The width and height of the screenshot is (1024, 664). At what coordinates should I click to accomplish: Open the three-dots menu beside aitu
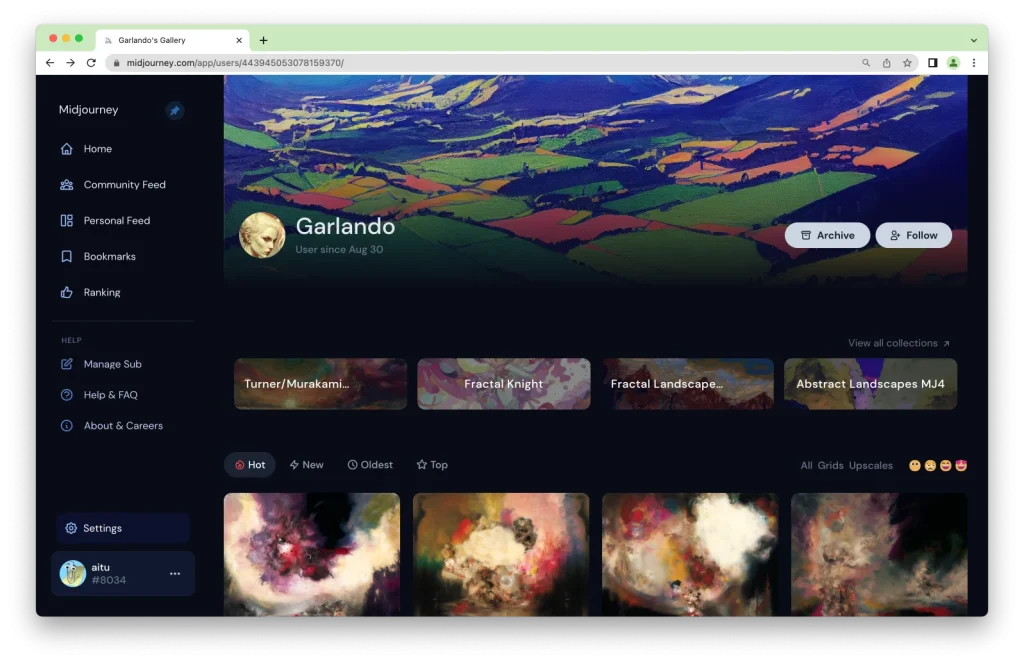tap(175, 574)
